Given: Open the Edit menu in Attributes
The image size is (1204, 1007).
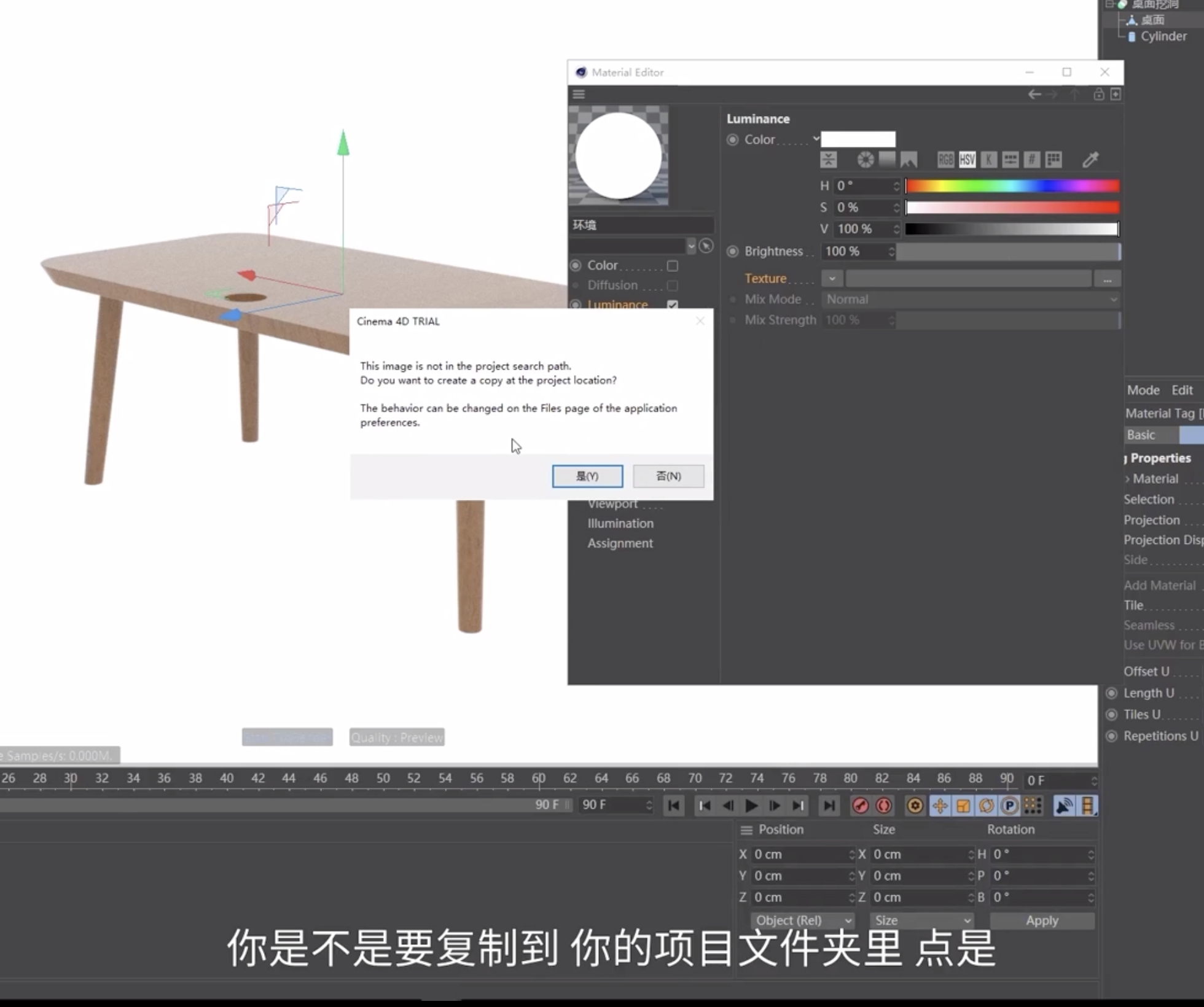Looking at the screenshot, I should pyautogui.click(x=1182, y=391).
